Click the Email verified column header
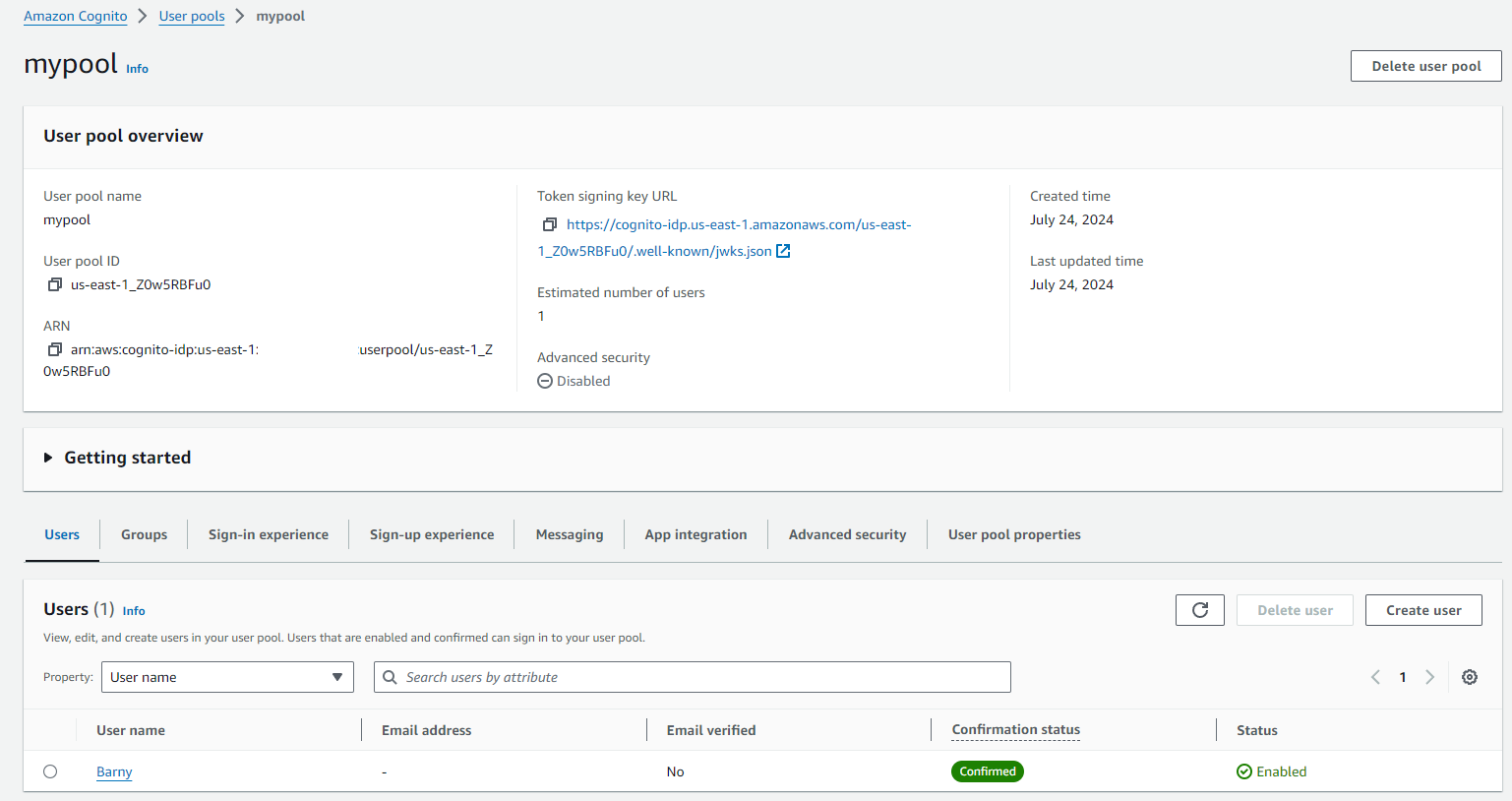Image resolution: width=1512 pixels, height=801 pixels. tap(711, 730)
